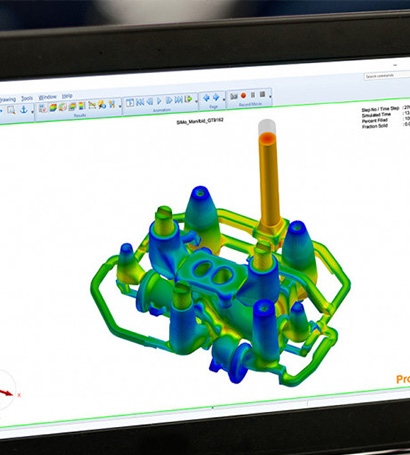The width and height of the screenshot is (410, 455).
Task: Click the 'Simulated Time' label
Action: tap(376, 115)
